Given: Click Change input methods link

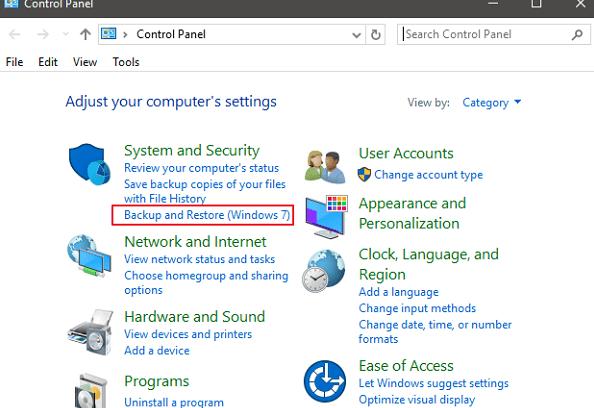Looking at the screenshot, I should pos(417,308).
